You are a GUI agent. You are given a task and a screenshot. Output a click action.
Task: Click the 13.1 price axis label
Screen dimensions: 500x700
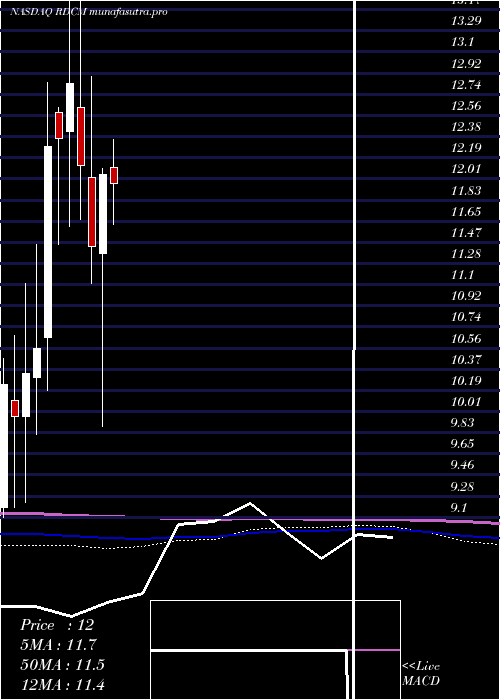(x=462, y=42)
